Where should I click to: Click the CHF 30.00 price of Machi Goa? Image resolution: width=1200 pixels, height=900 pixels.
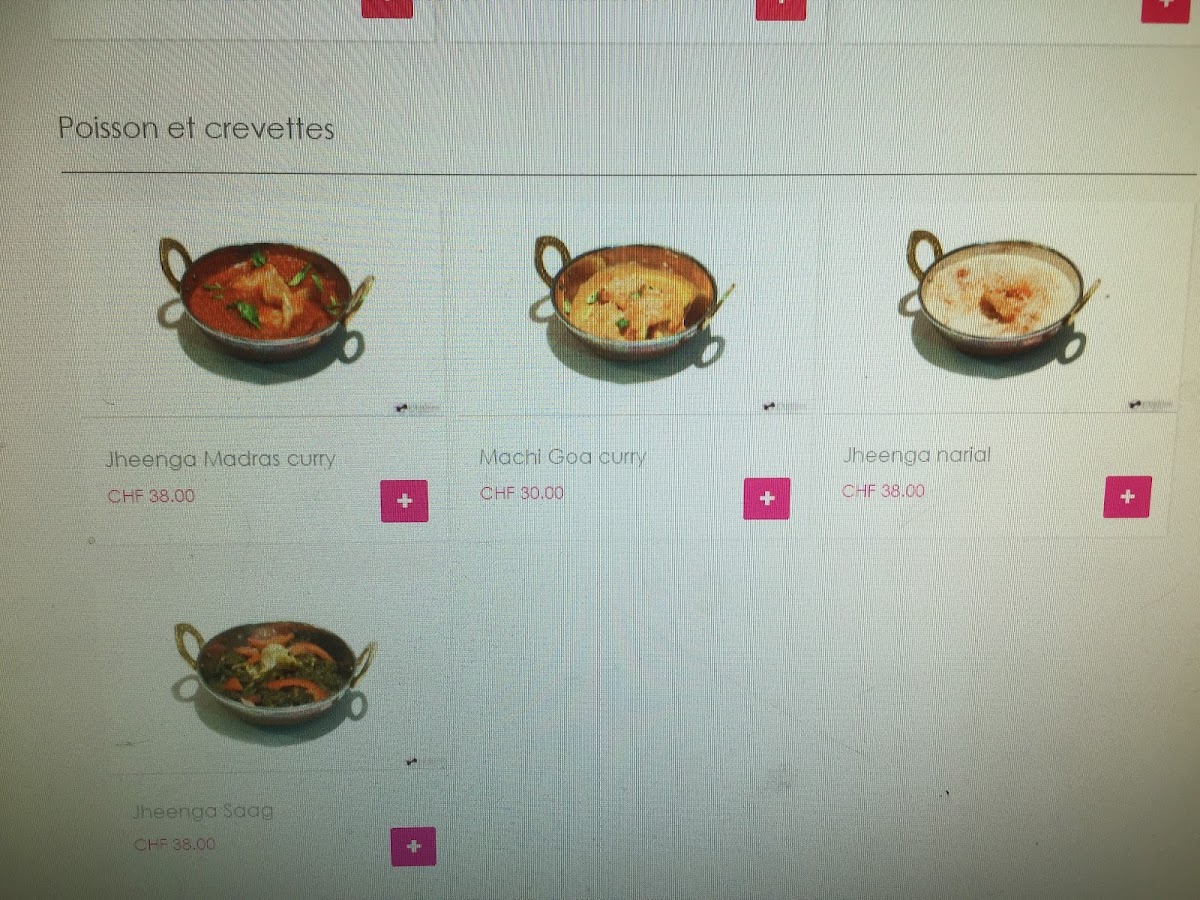[522, 493]
